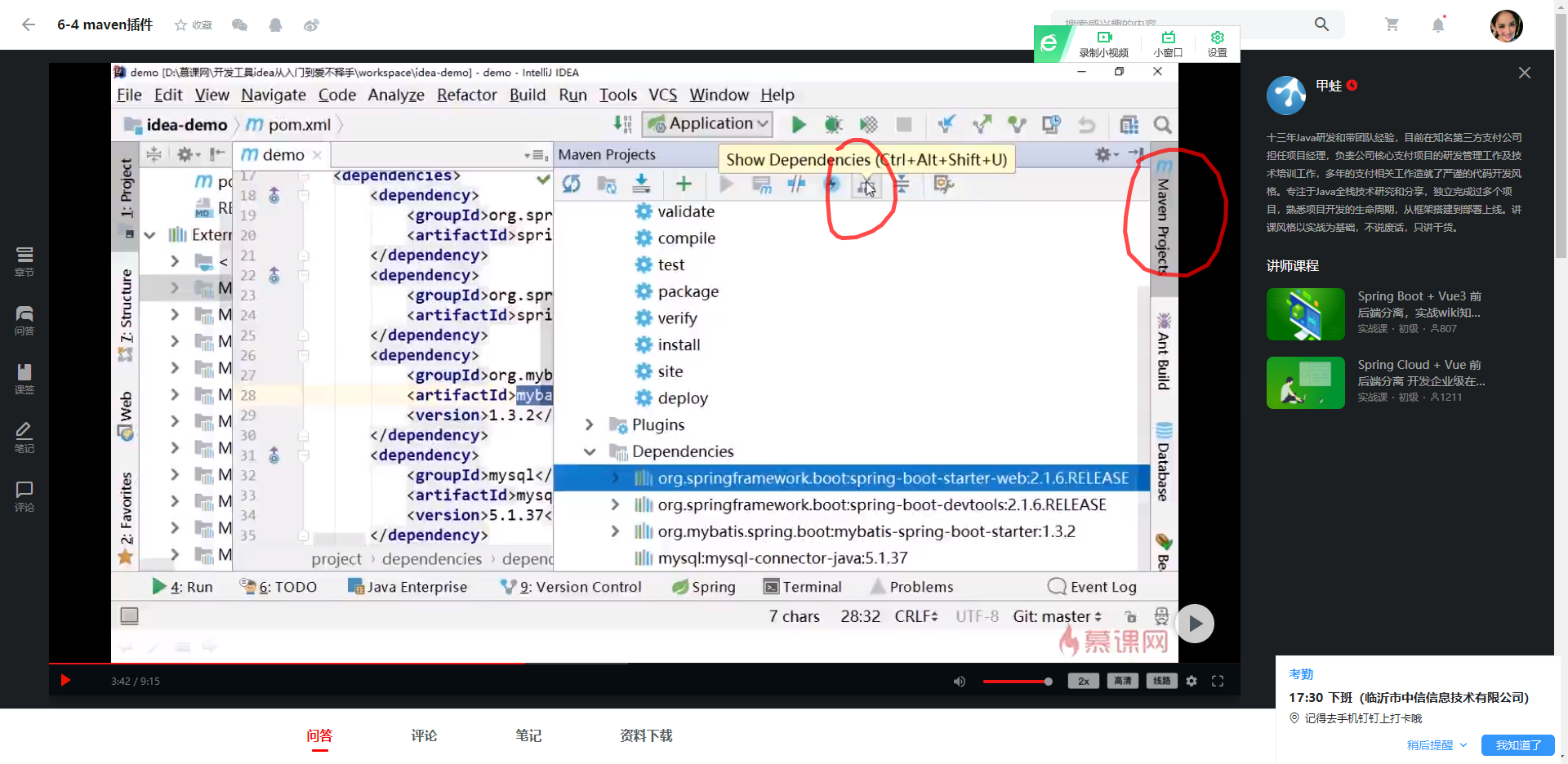Collapse all in Maven panel
The width and height of the screenshot is (1568, 764).
(x=902, y=184)
